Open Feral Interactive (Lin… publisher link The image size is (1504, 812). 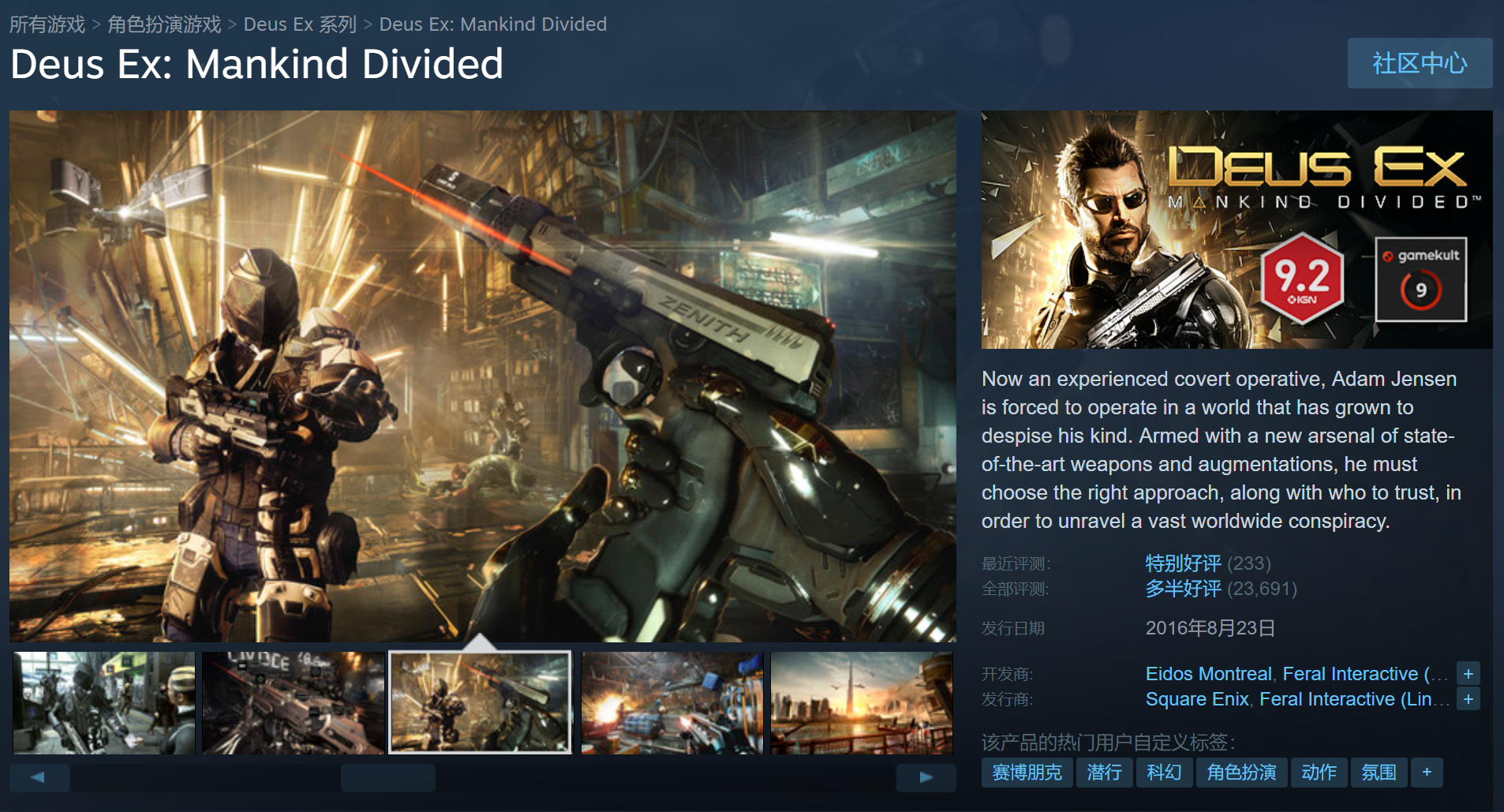[1354, 699]
